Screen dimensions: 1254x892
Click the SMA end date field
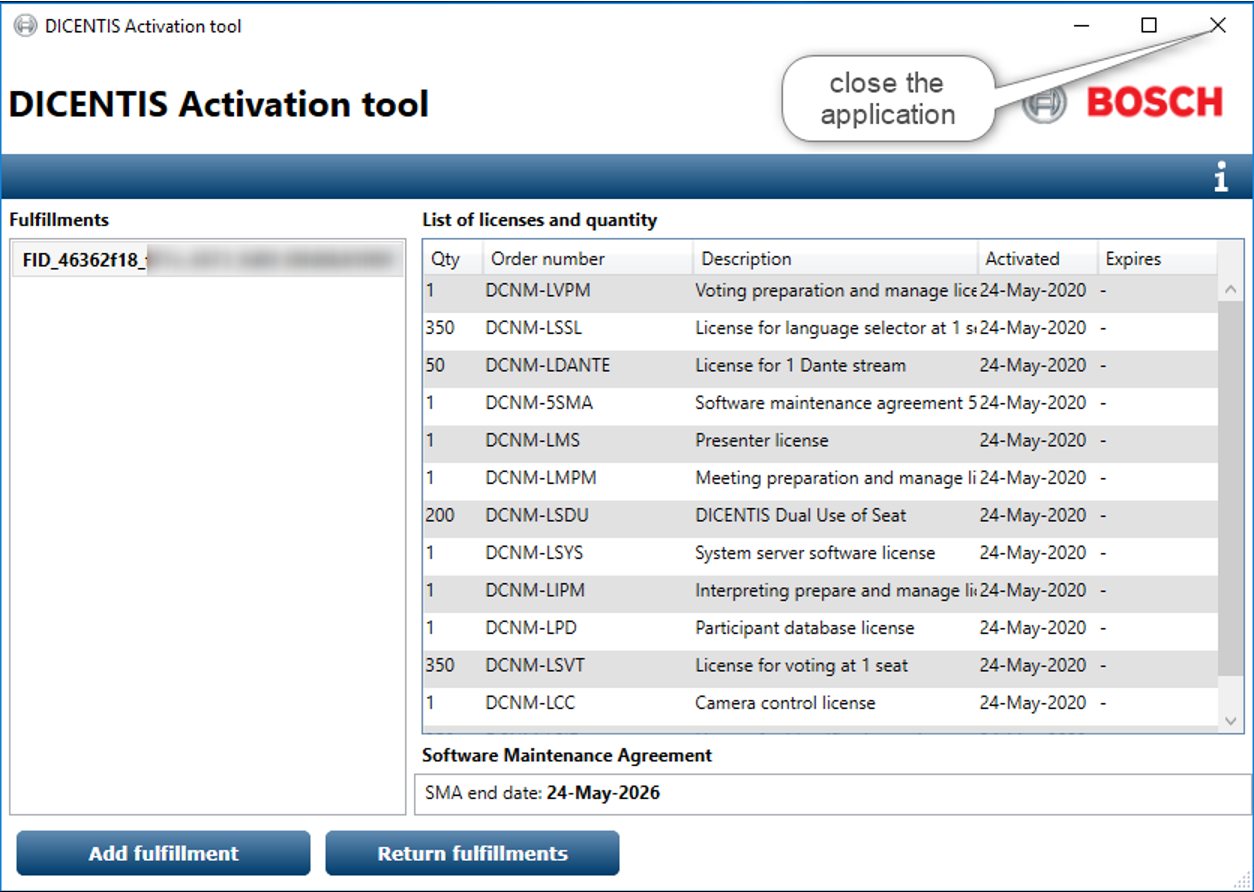(832, 794)
